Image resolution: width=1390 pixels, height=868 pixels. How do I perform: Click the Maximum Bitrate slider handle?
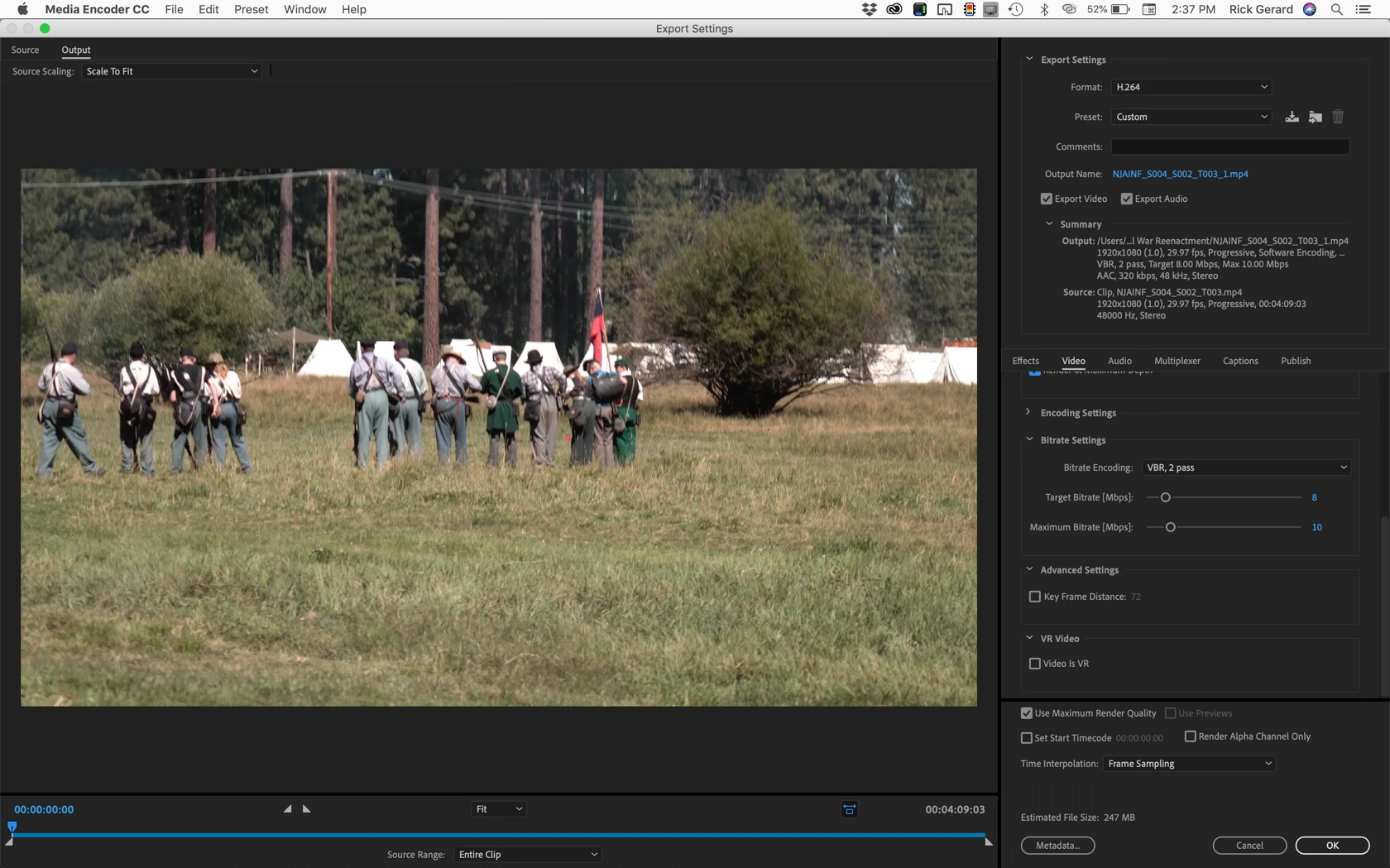pyautogui.click(x=1170, y=527)
